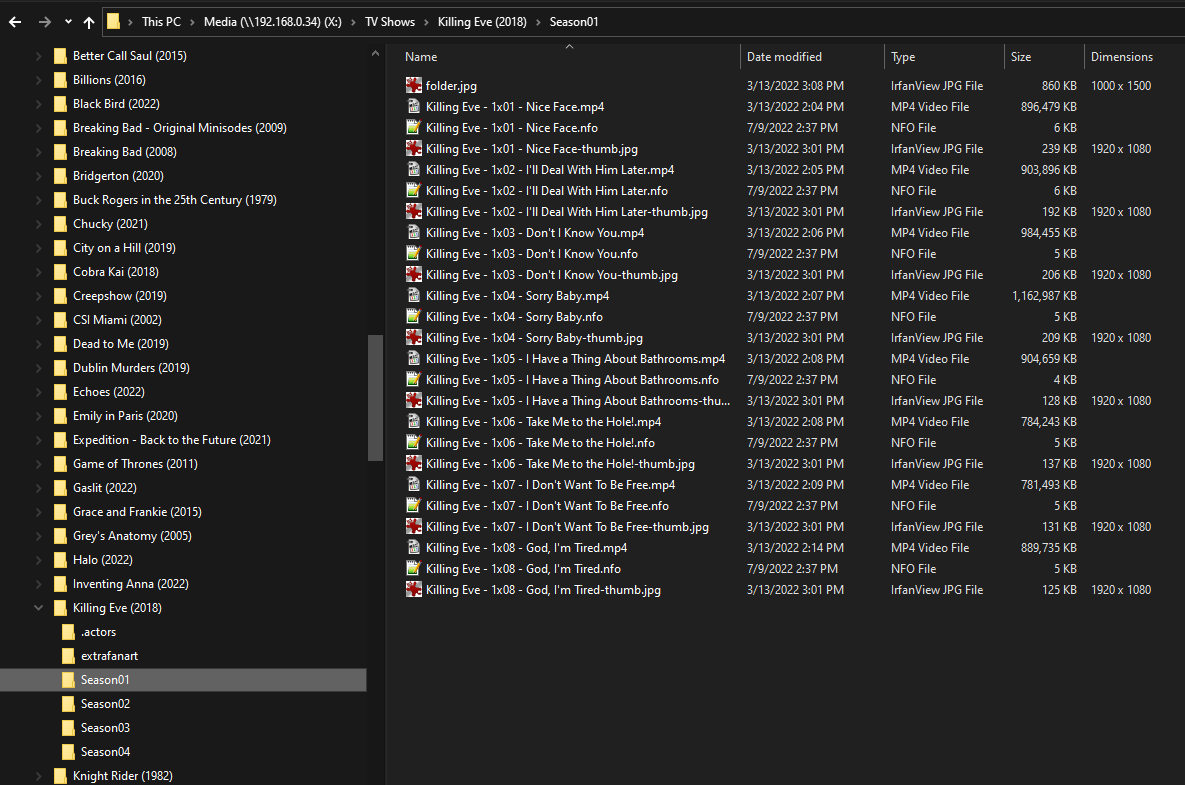This screenshot has width=1185, height=785.
Task: Sort files by Size column header
Action: 1021,57
